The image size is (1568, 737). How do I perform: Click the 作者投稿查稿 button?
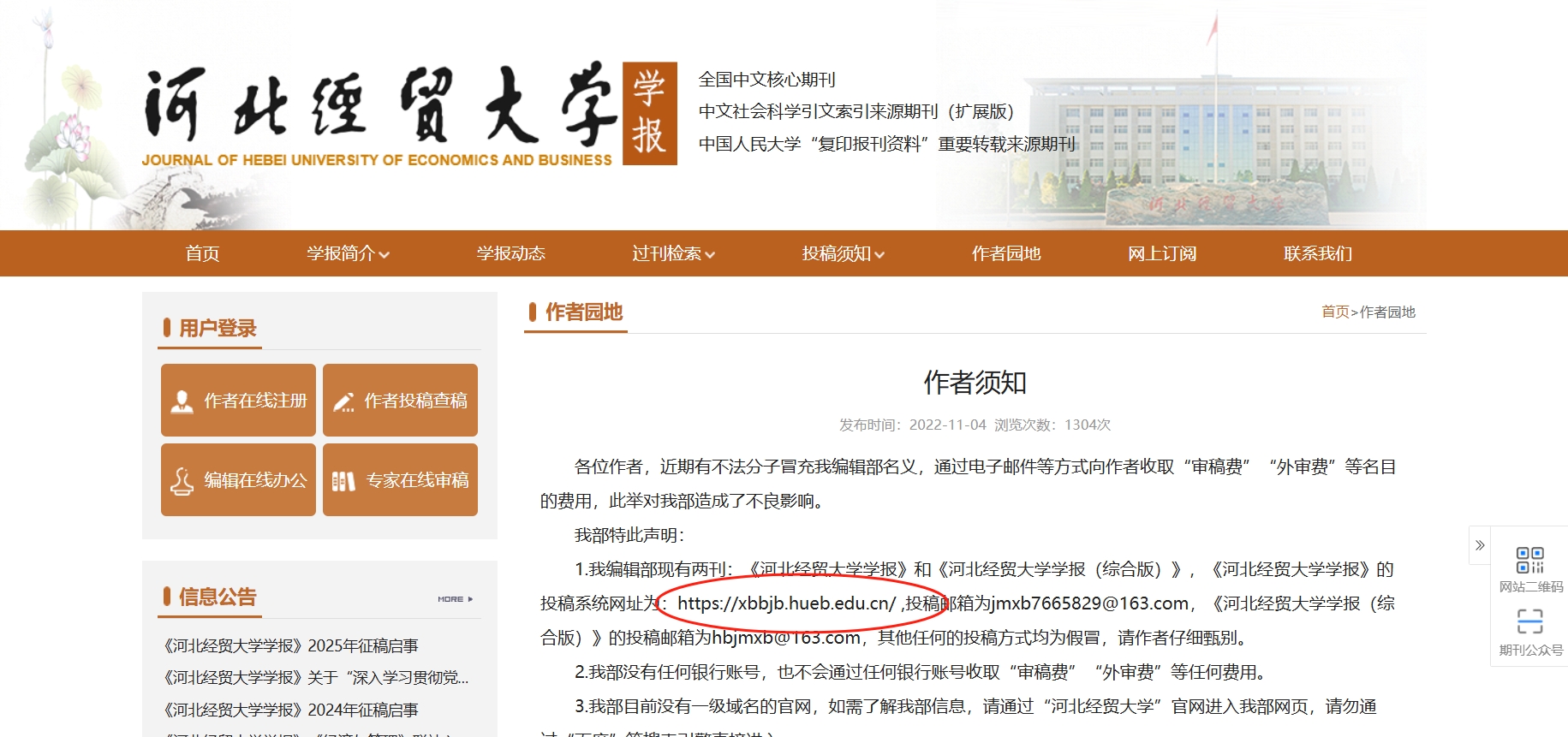400,401
